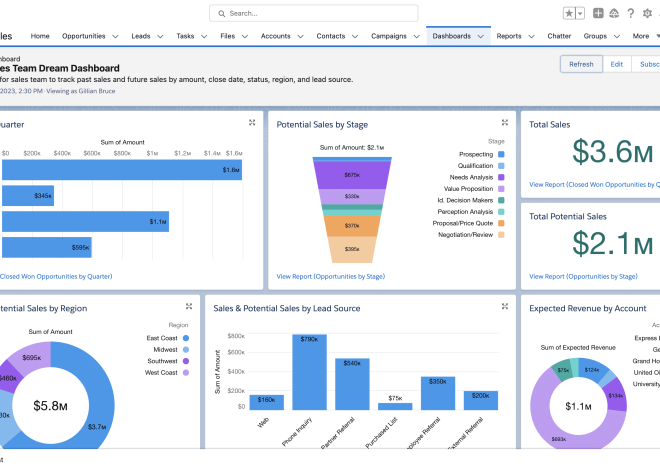
Task: Expand the Leads tab chevron
Action: 160,37
